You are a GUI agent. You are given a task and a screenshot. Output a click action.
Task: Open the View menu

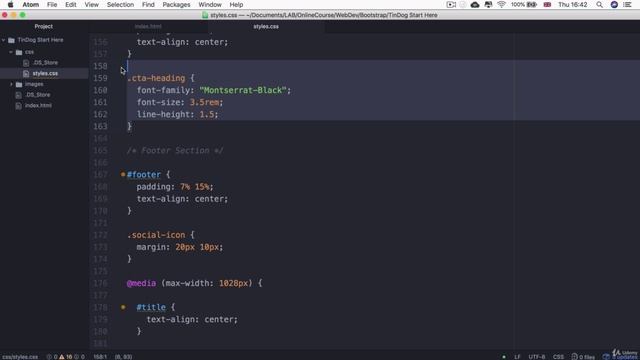[91, 4]
